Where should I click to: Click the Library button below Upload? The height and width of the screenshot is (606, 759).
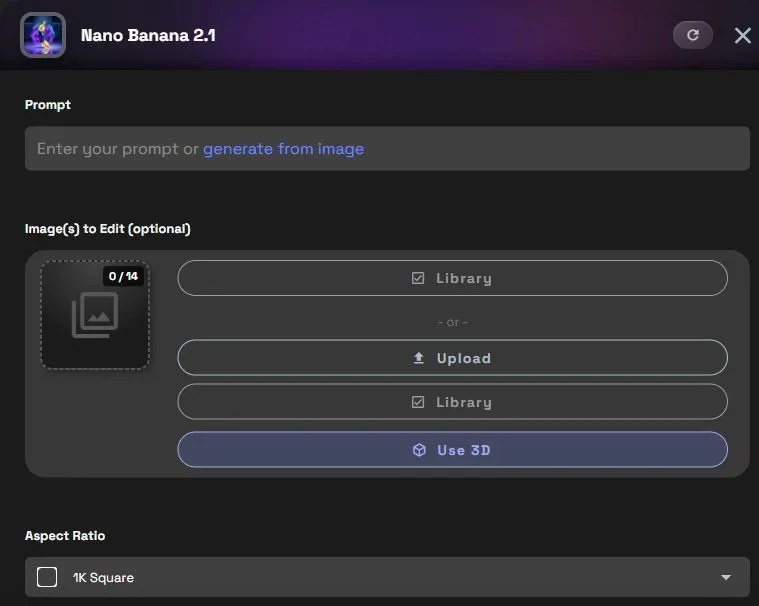(452, 402)
